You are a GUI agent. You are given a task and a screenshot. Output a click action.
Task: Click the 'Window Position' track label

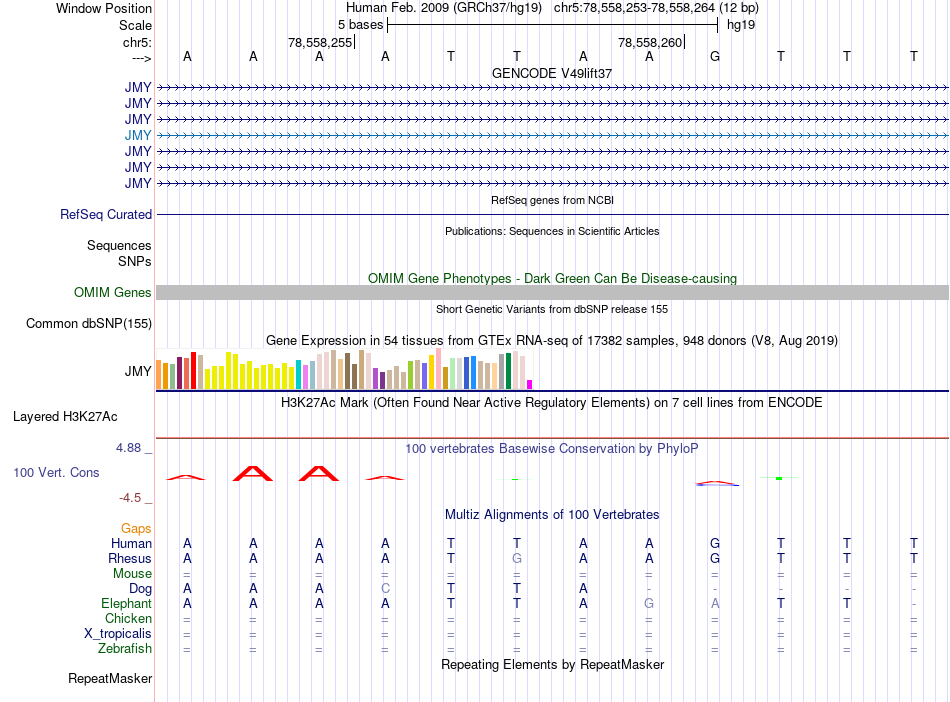click(104, 8)
